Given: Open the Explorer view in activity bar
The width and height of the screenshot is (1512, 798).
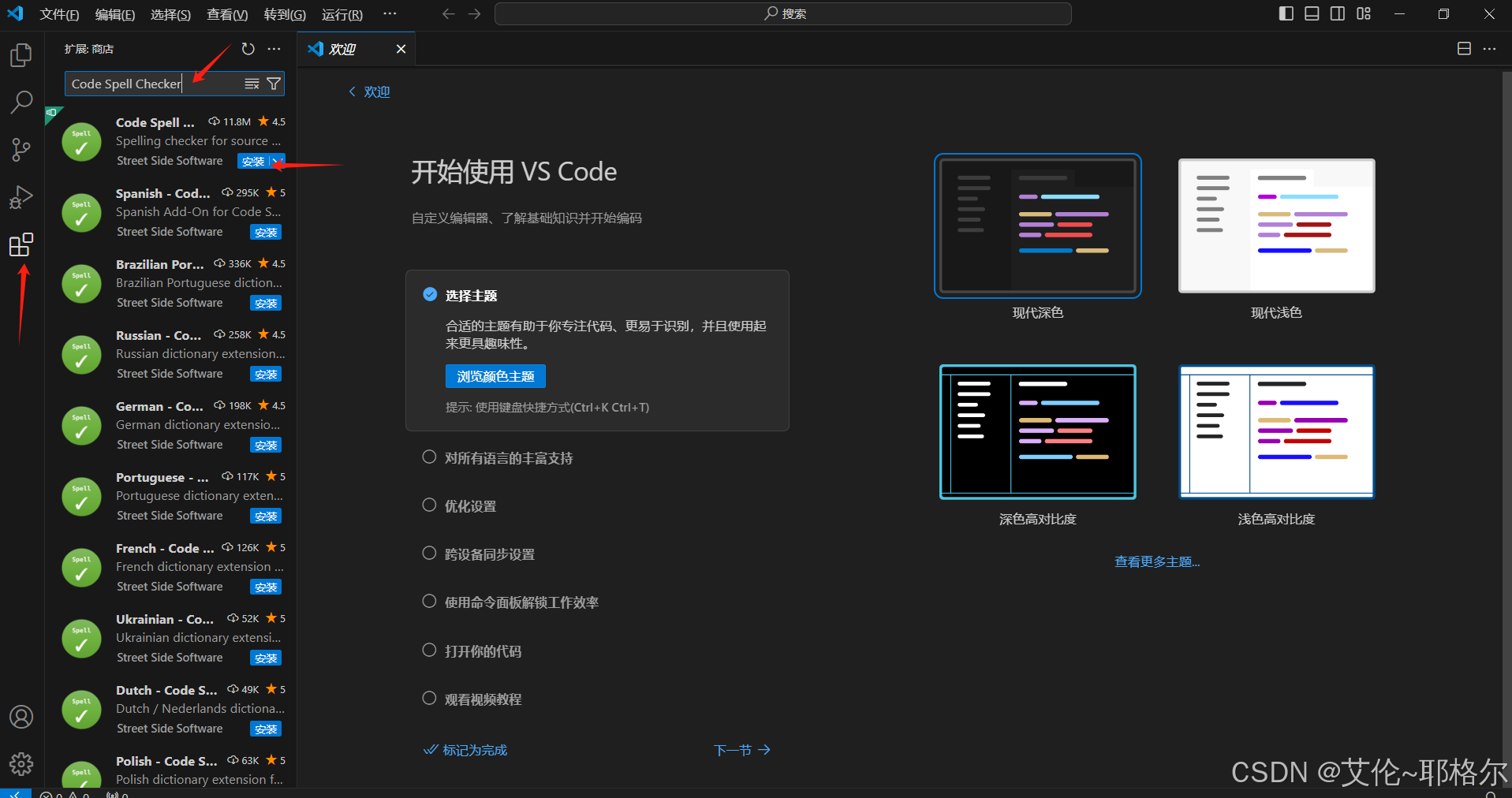Looking at the screenshot, I should point(21,55).
